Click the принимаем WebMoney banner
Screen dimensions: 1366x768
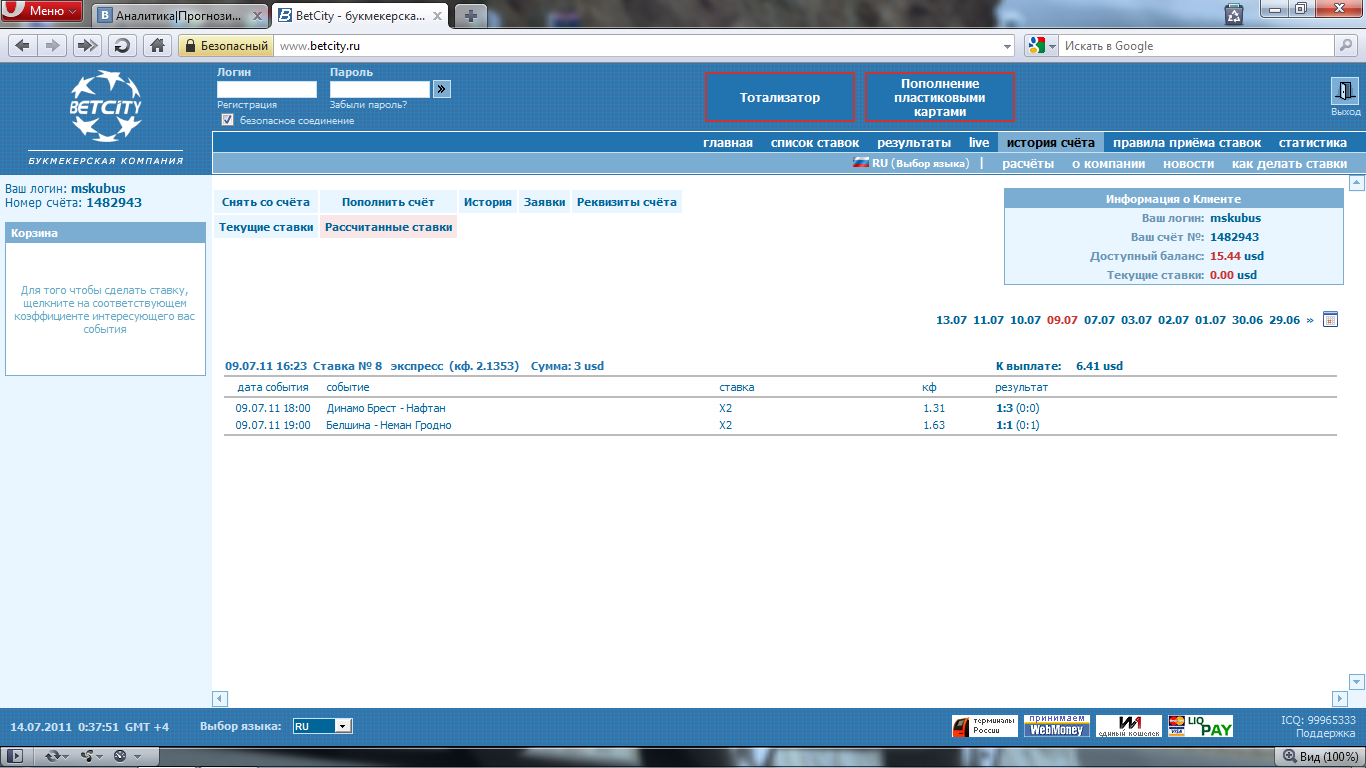1055,726
